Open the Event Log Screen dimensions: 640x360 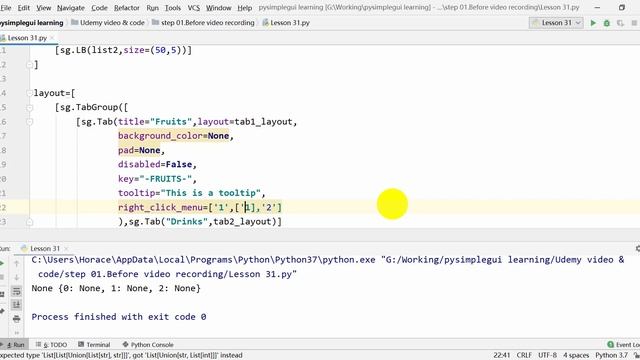[624, 344]
